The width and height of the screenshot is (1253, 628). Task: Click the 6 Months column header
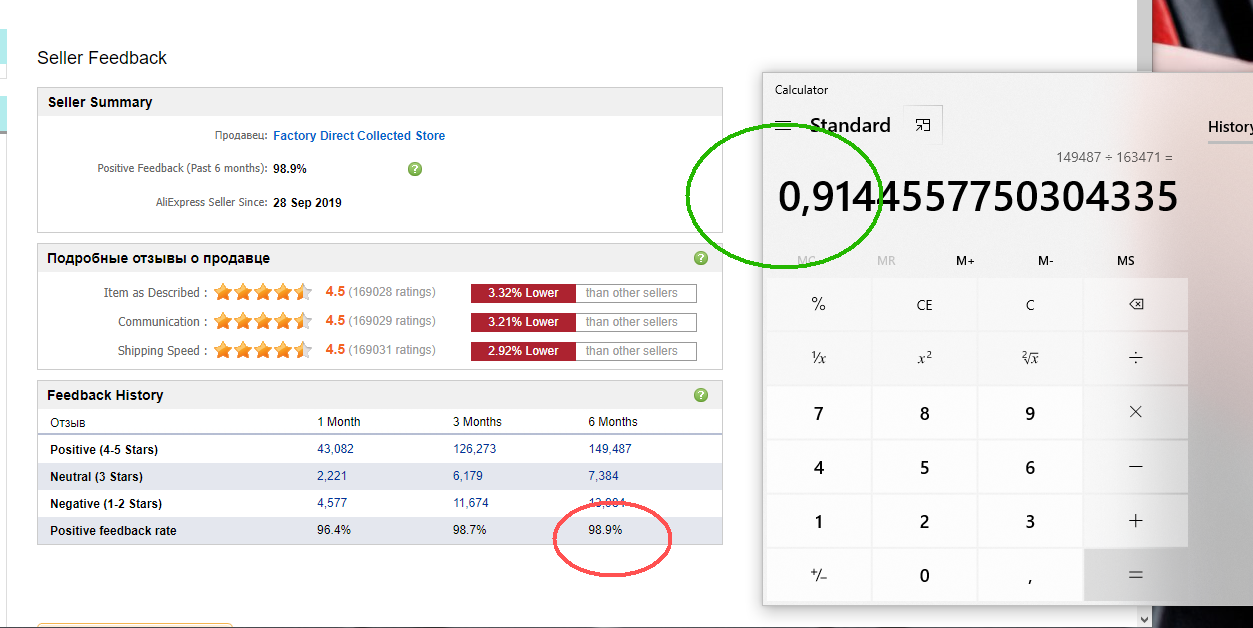(613, 422)
